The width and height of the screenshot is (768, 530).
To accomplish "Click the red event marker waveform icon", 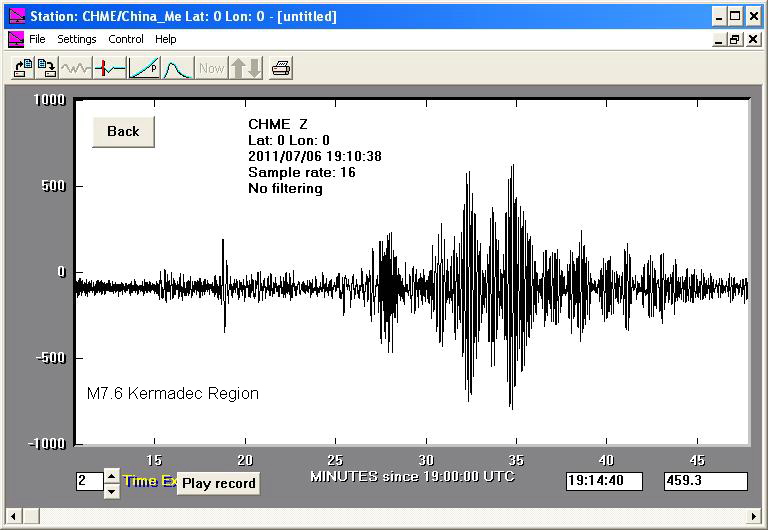I will (109, 68).
